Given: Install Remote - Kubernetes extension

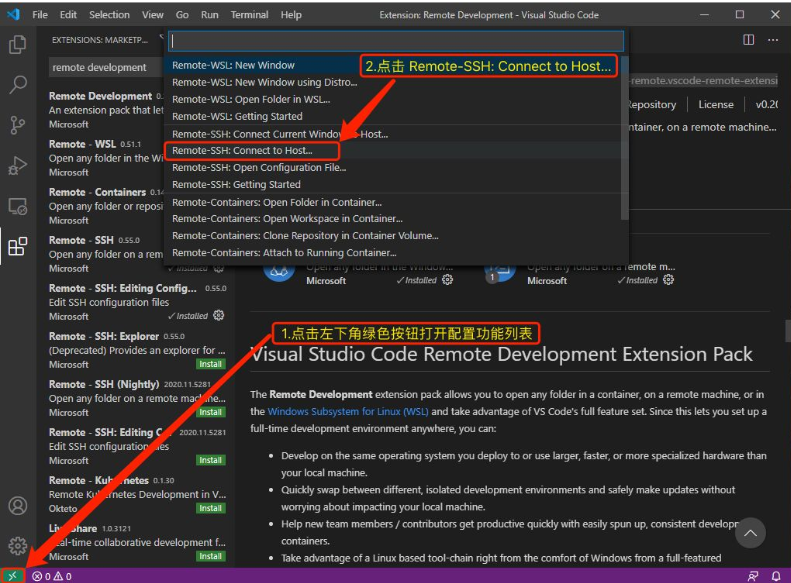Looking at the screenshot, I should [x=210, y=508].
